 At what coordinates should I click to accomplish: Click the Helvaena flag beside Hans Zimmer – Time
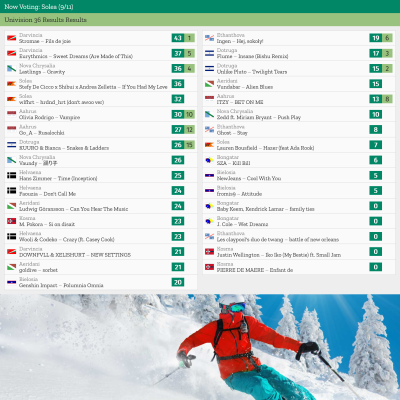pos(12,175)
